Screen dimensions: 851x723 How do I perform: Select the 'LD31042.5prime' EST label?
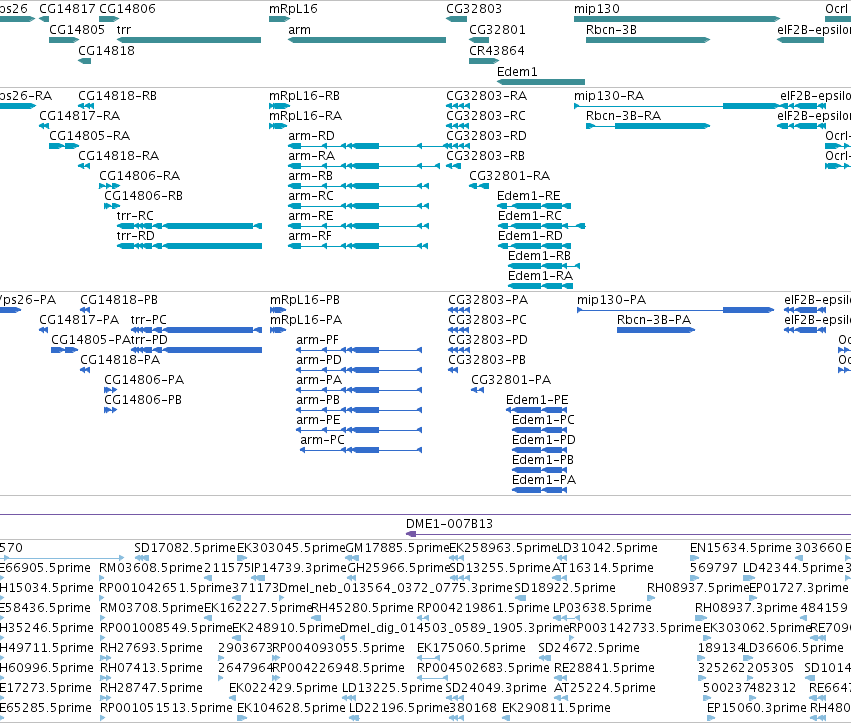pyautogui.click(x=607, y=548)
